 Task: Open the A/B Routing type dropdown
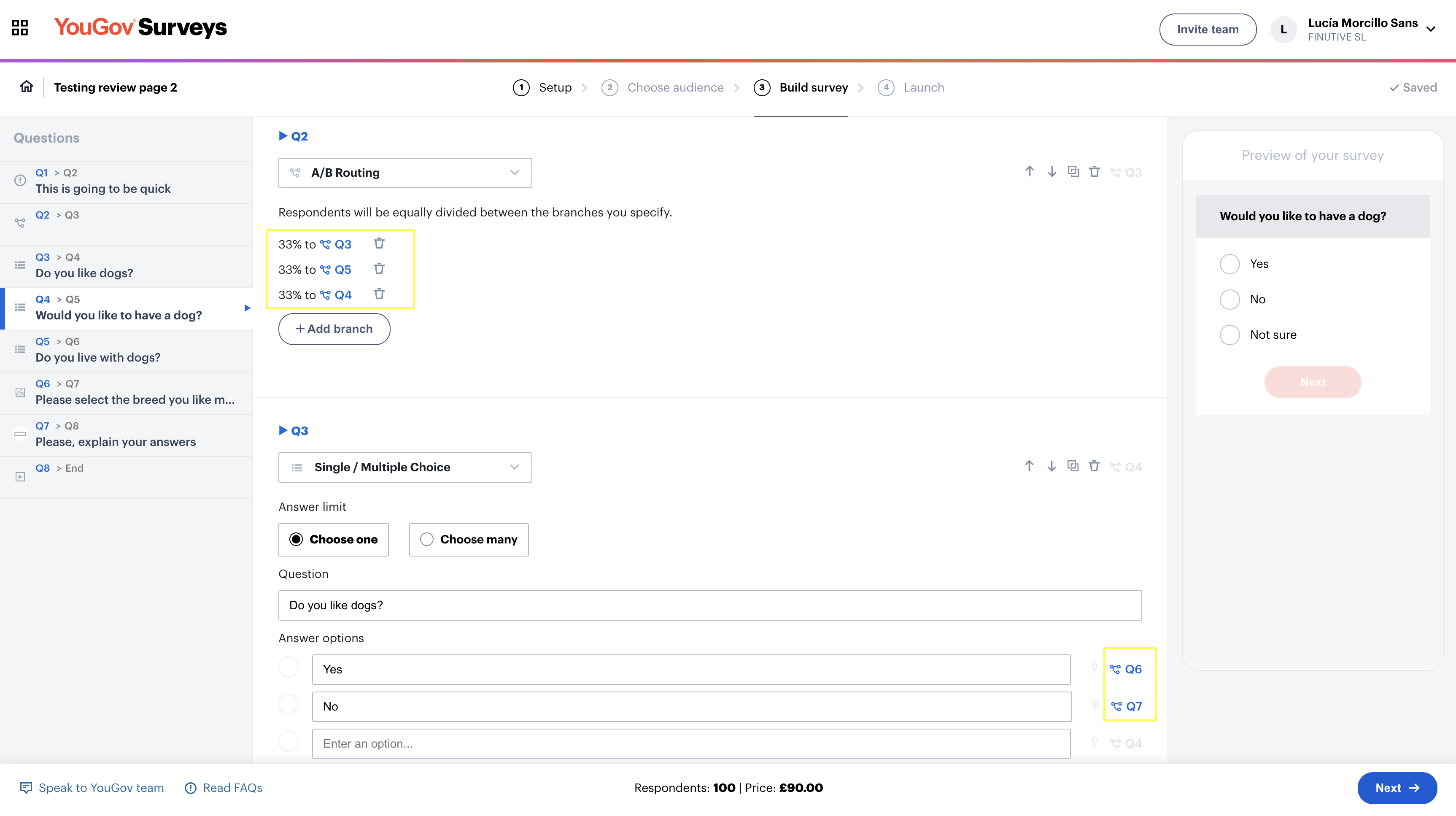coord(404,173)
